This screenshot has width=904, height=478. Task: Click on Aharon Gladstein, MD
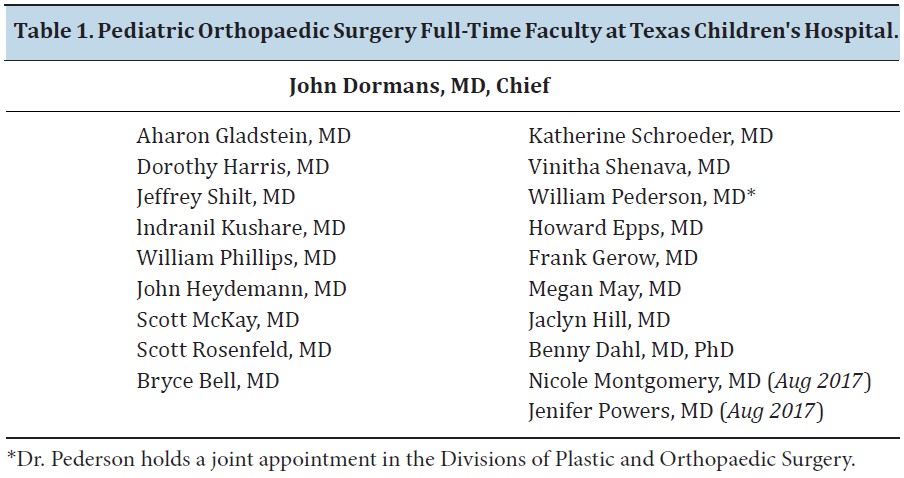(x=244, y=136)
